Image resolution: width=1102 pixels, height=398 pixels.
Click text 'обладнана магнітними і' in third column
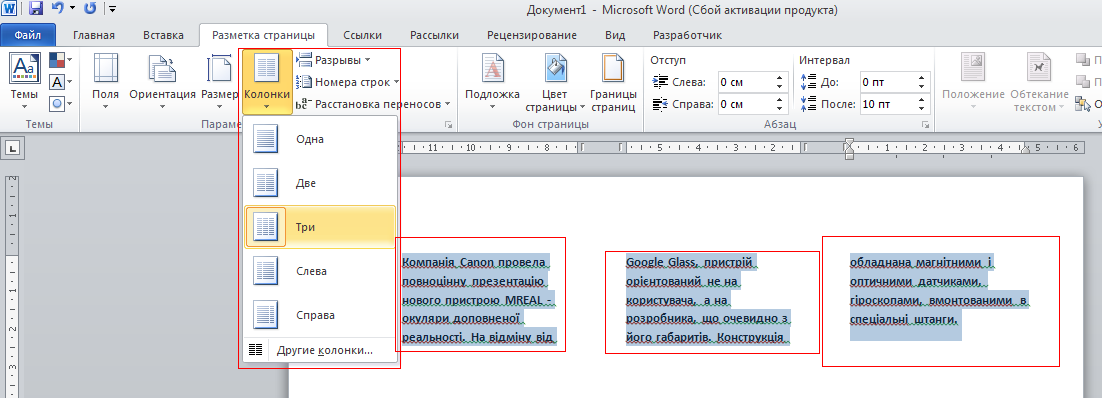pos(921,262)
